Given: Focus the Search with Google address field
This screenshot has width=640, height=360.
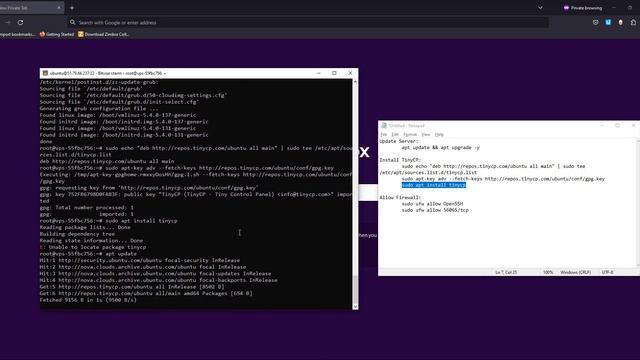Looking at the screenshot, I should pos(308,22).
